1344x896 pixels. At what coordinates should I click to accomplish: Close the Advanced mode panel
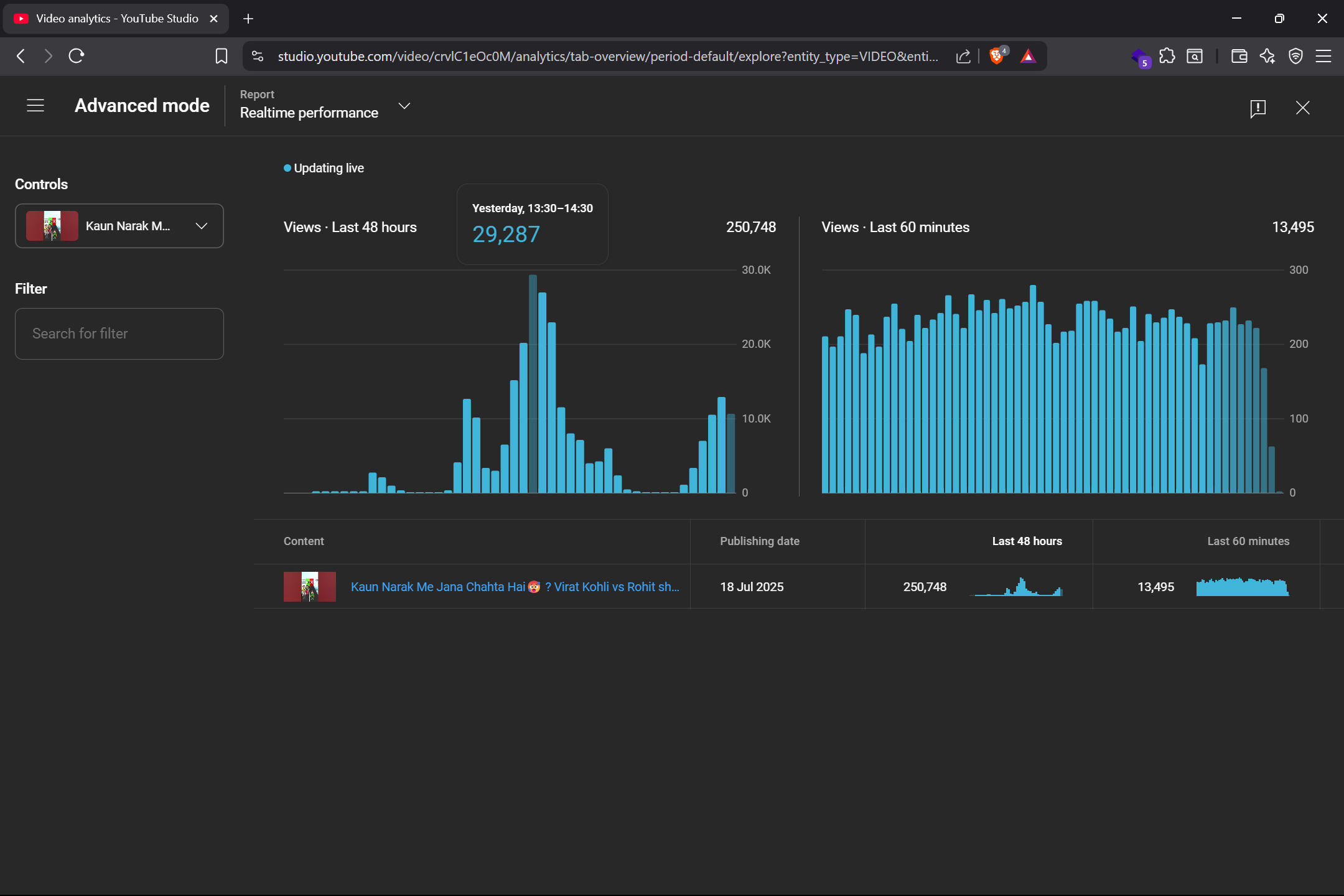point(1302,108)
